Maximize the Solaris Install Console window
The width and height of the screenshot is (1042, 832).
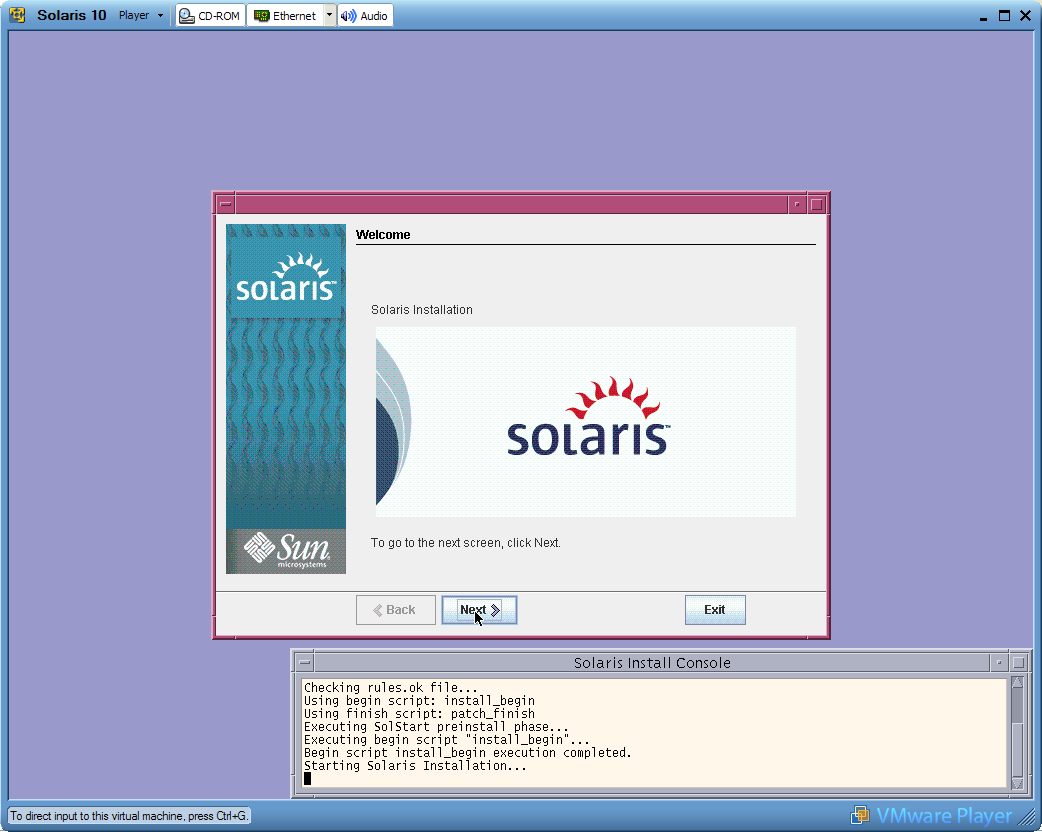coord(1019,663)
